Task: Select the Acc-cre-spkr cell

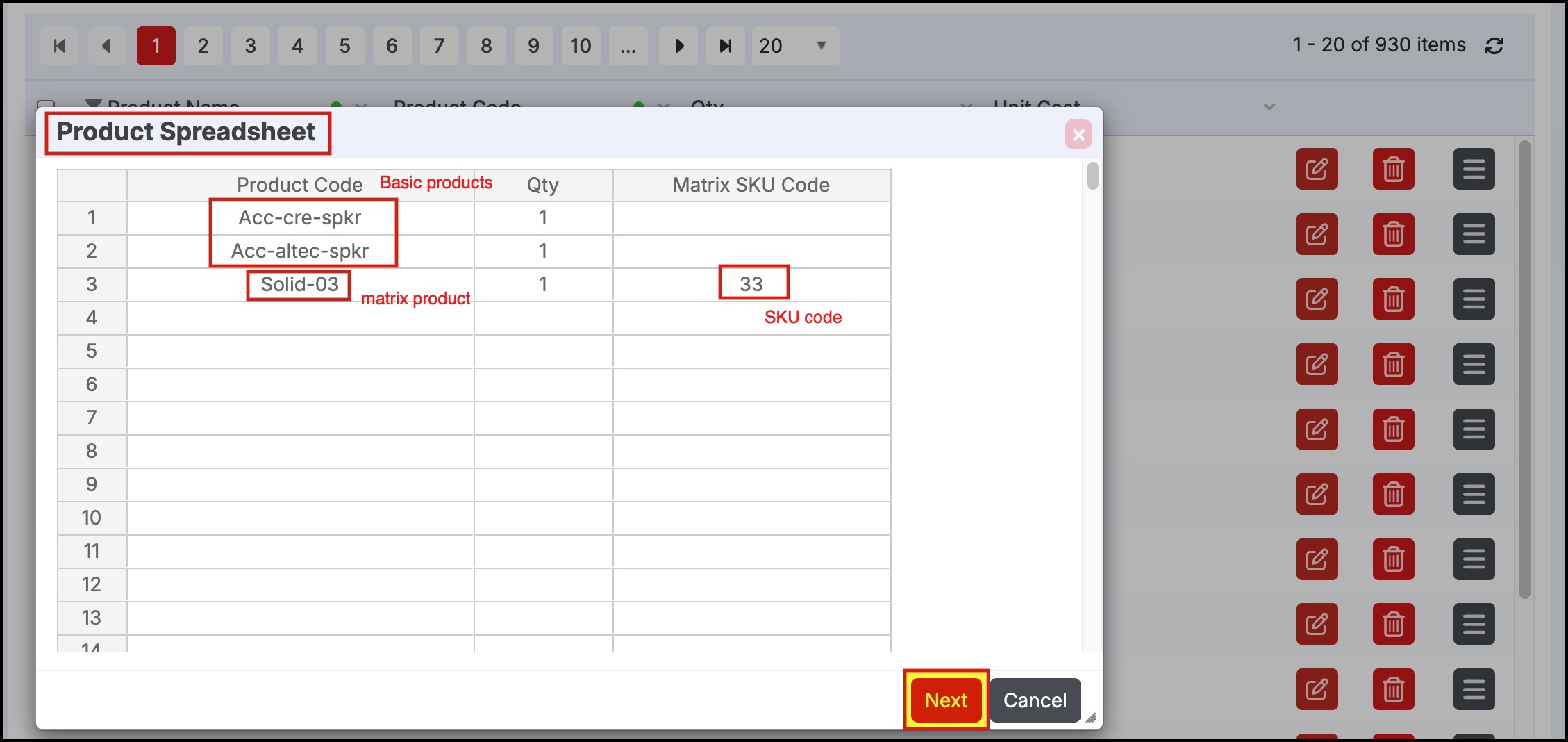Action: [300, 218]
